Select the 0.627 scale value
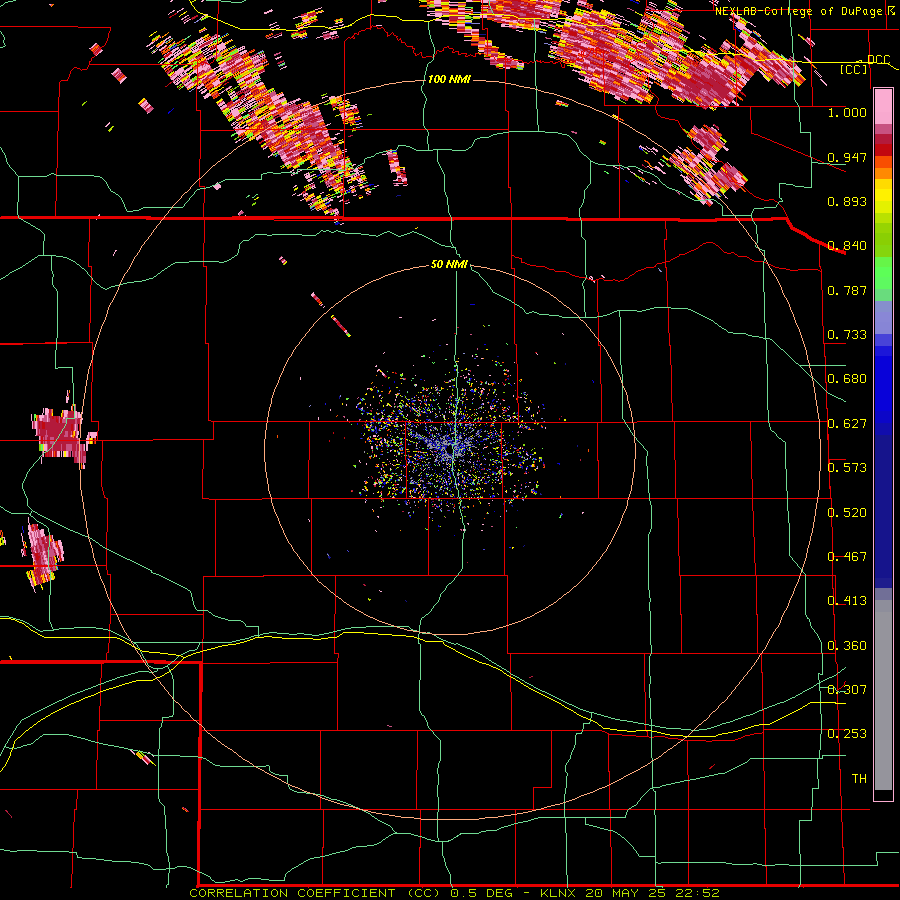 [847, 424]
